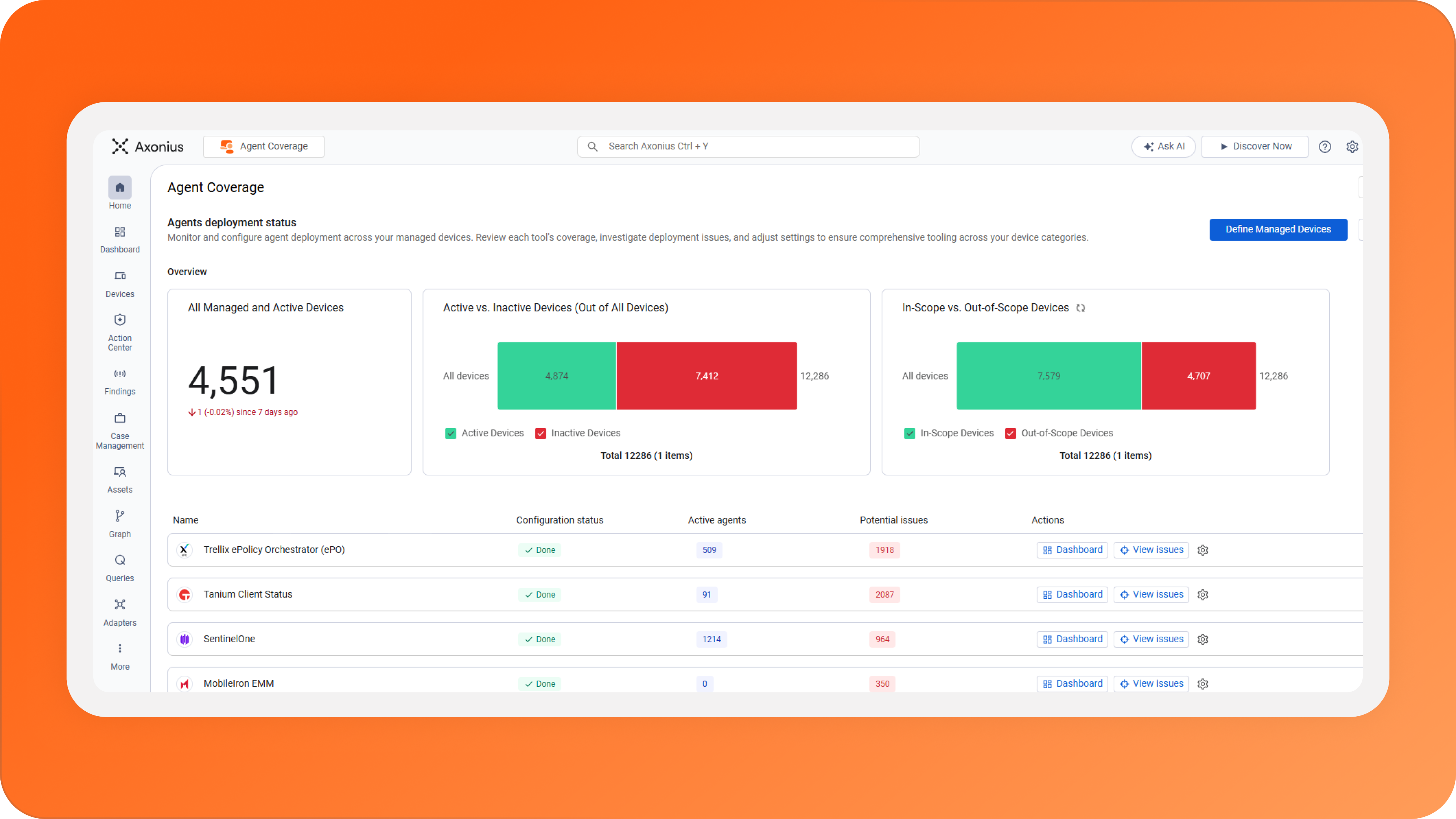Open the Graph sidebar icon
Screen dimensions: 1456x819
pos(120,516)
